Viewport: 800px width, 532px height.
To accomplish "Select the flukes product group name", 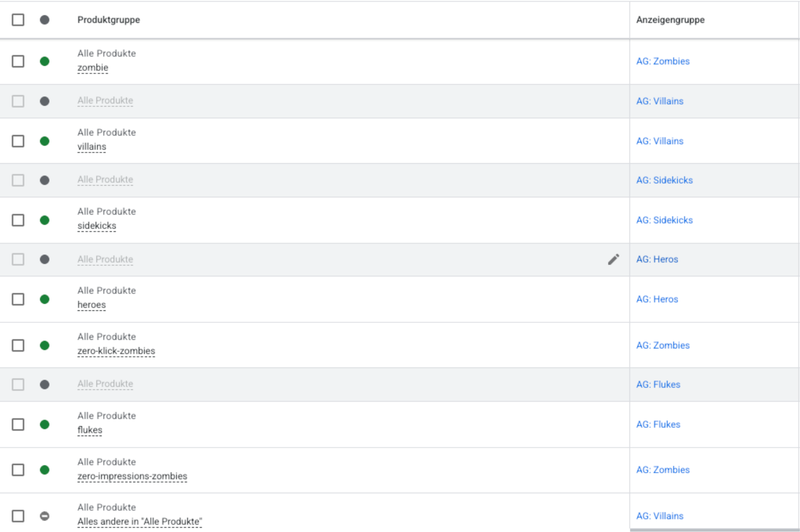I will [90, 430].
